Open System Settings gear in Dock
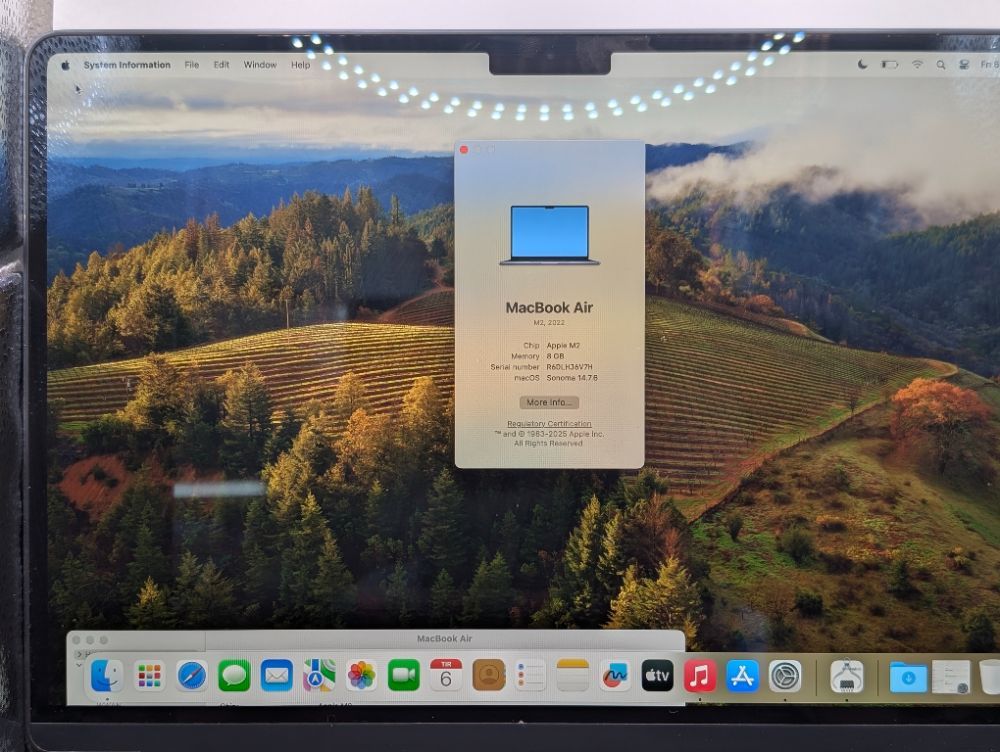Image resolution: width=1000 pixels, height=752 pixels. tap(784, 675)
